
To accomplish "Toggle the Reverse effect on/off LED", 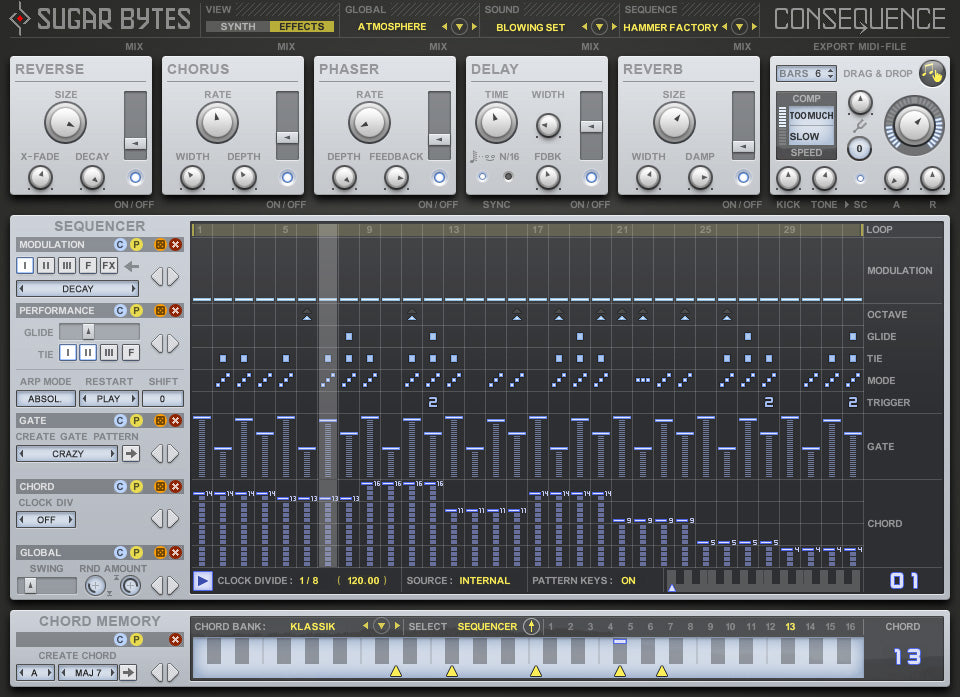I will tap(135, 178).
